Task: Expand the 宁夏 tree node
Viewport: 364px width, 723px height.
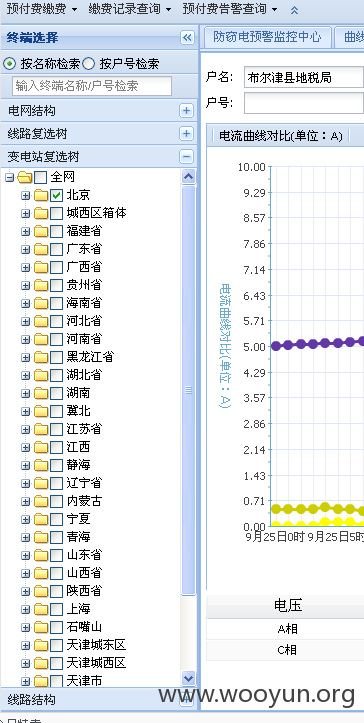Action: pos(25,519)
